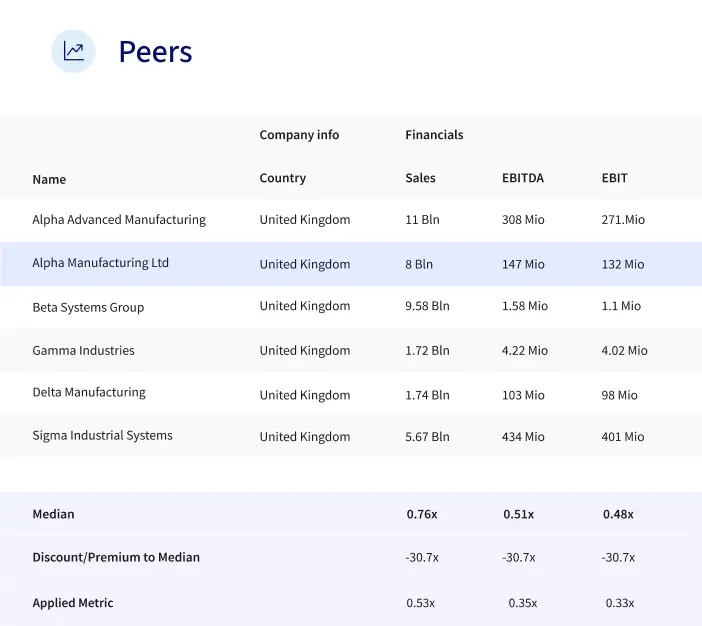Open the Beta Systems Group row

[351, 307]
